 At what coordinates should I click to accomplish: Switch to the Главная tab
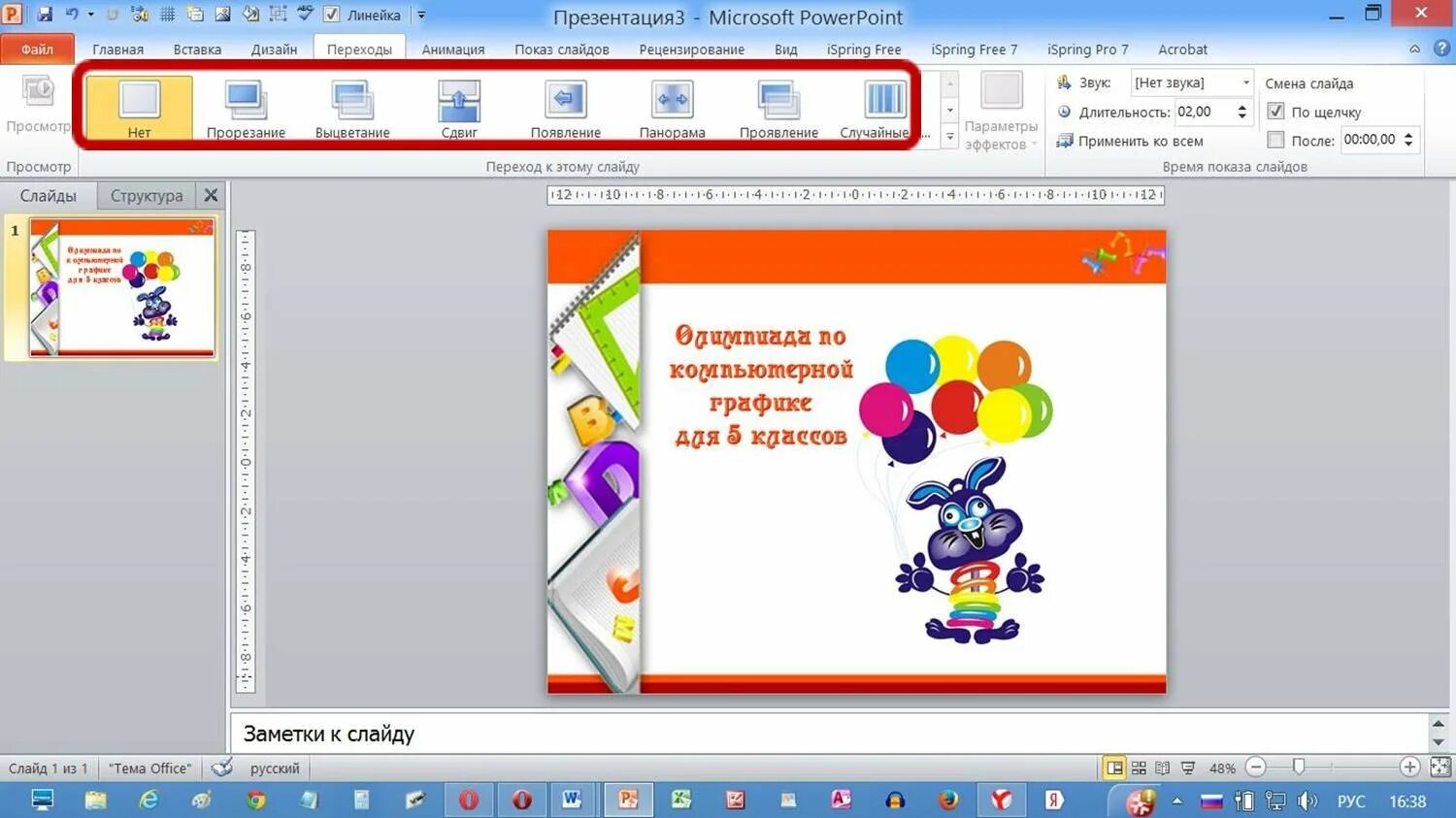pos(117,49)
